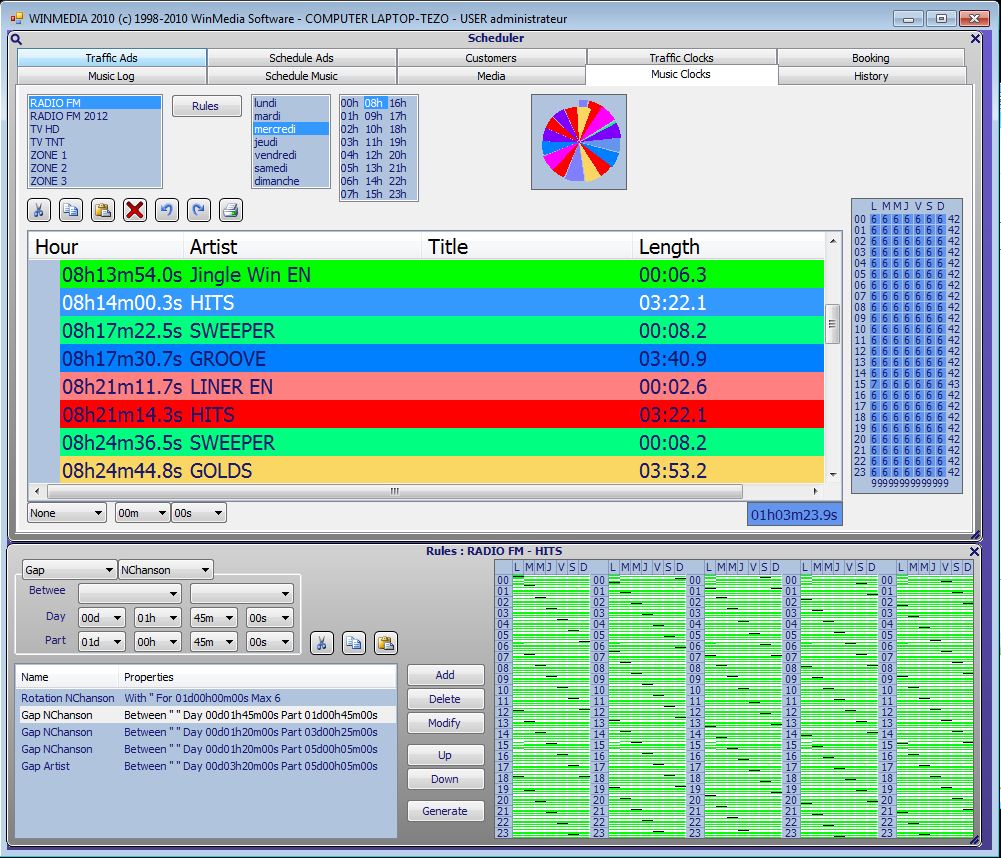The image size is (1001, 858).
Task: Open the Traffic Clocks tab
Action: [681, 58]
